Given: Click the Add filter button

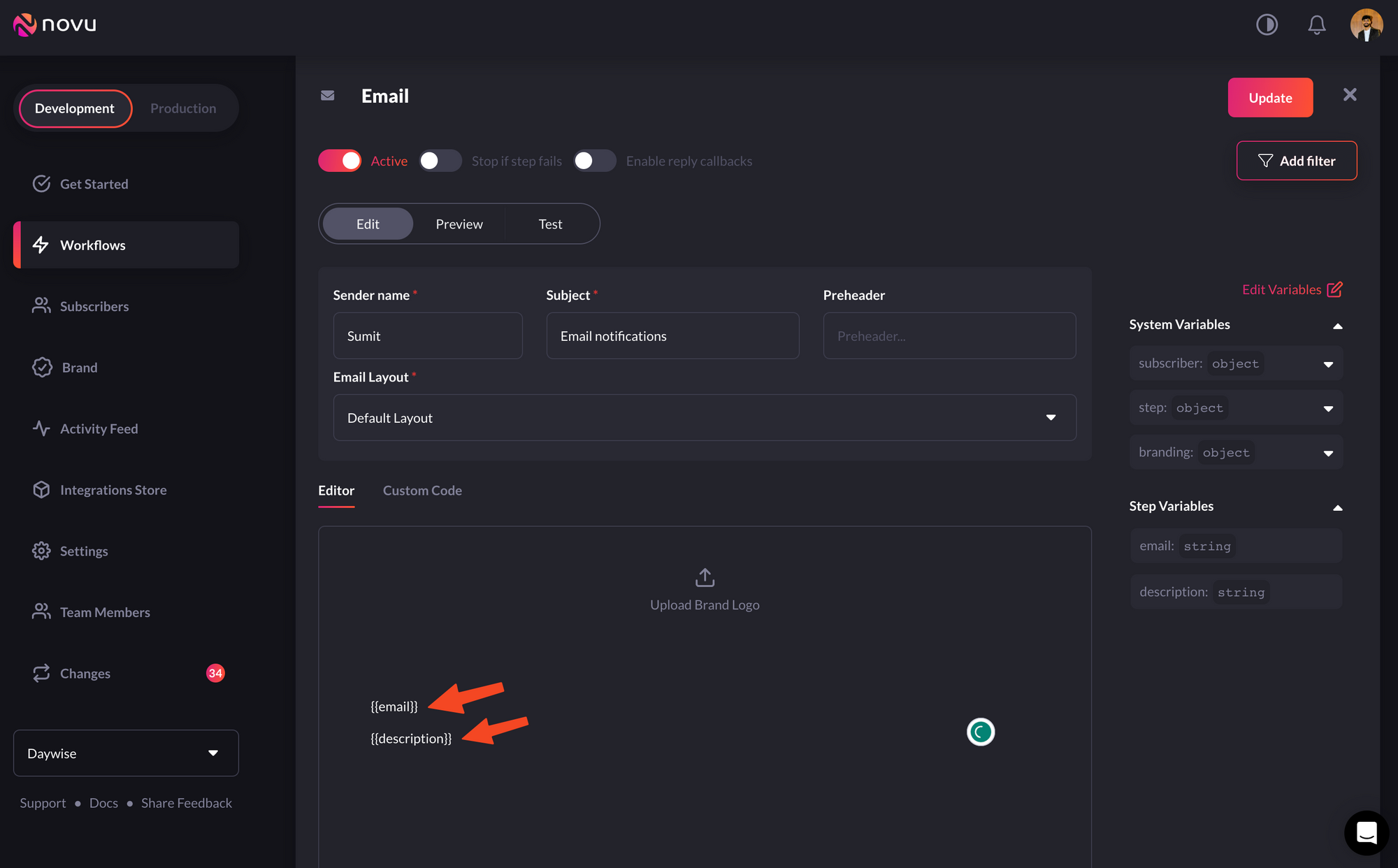Looking at the screenshot, I should coord(1297,161).
